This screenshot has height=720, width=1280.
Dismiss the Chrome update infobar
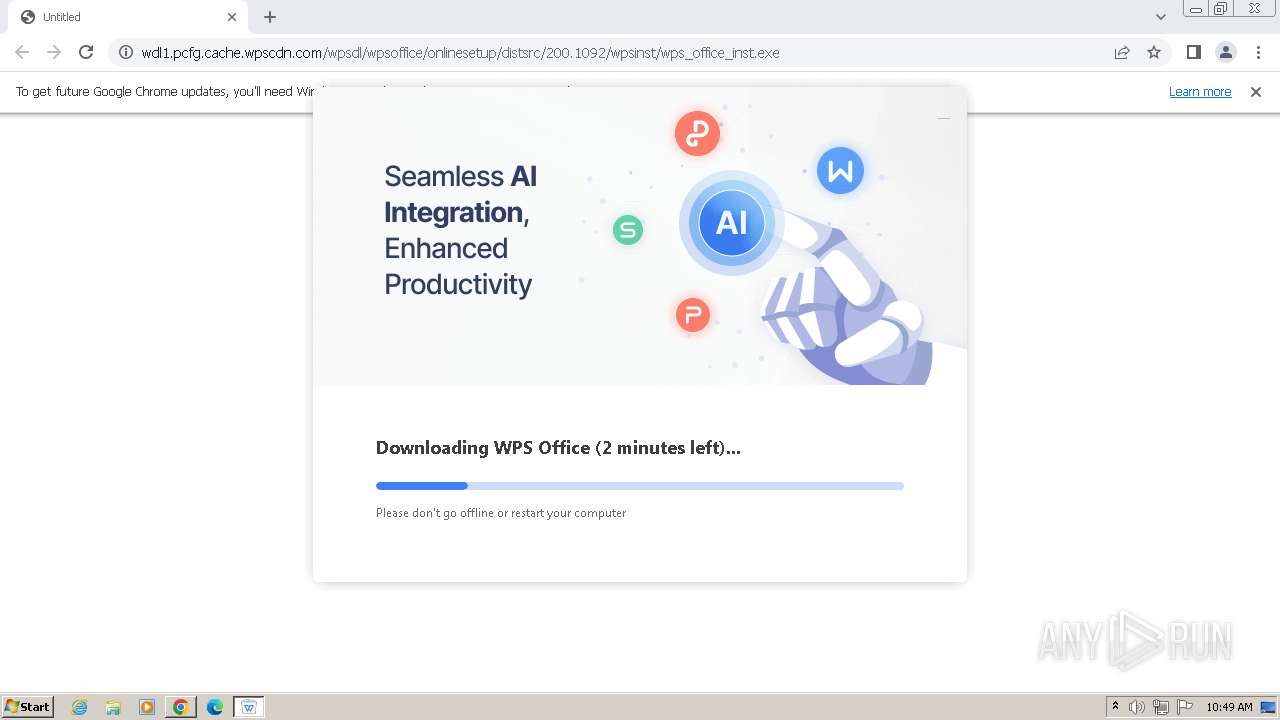pos(1256,92)
